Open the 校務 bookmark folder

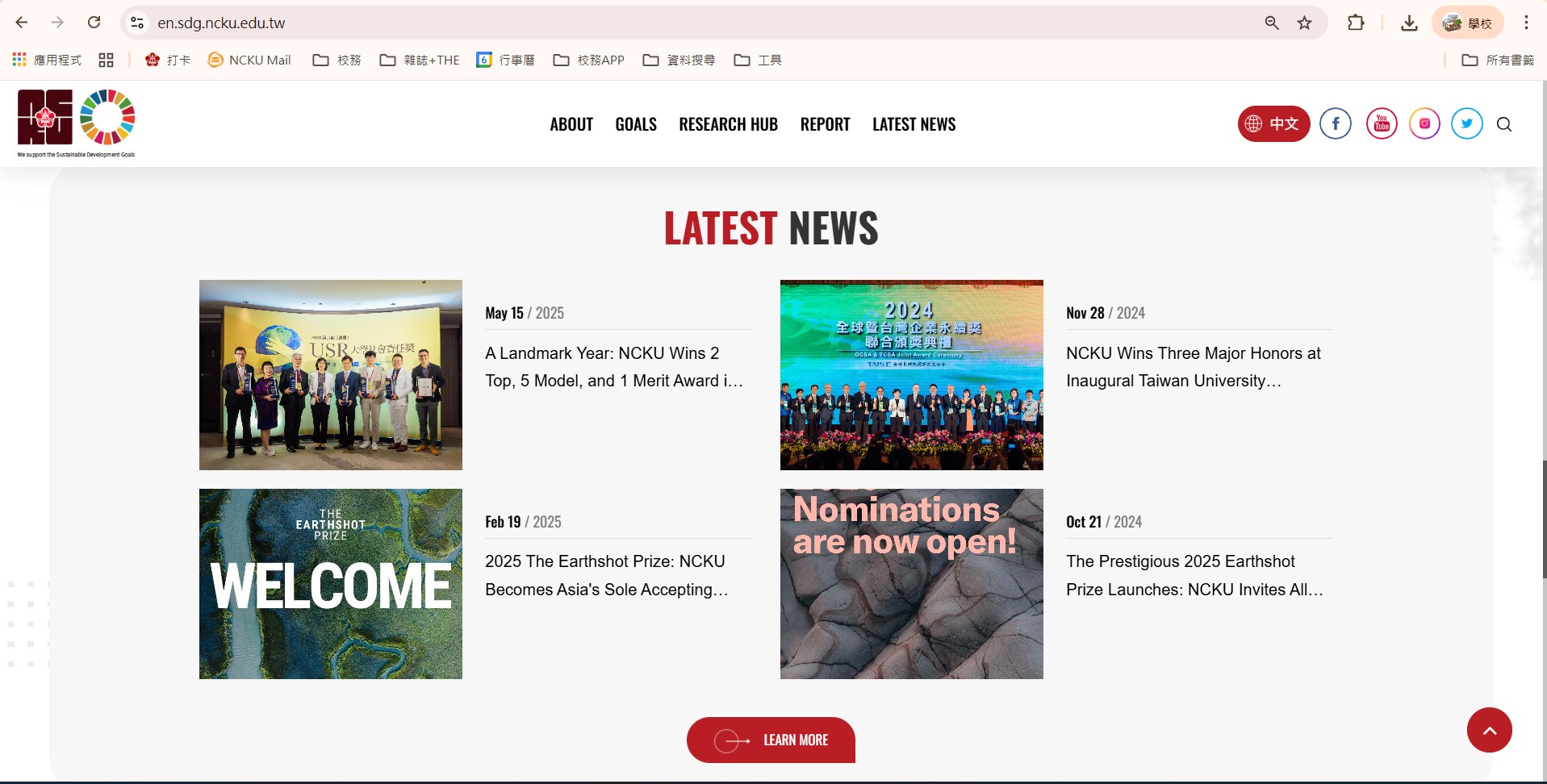click(337, 60)
